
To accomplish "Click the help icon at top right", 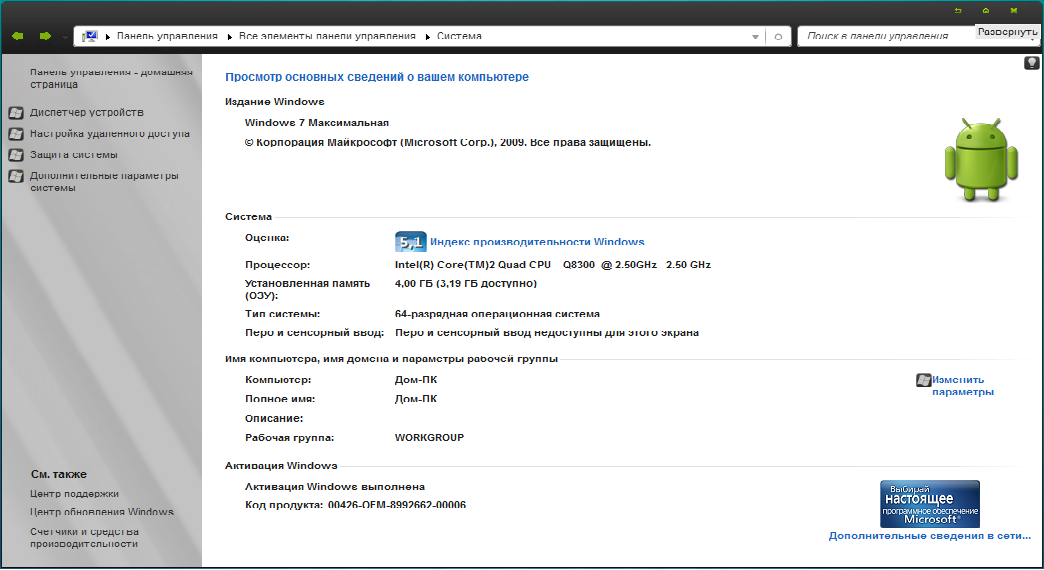I will click(x=1031, y=63).
